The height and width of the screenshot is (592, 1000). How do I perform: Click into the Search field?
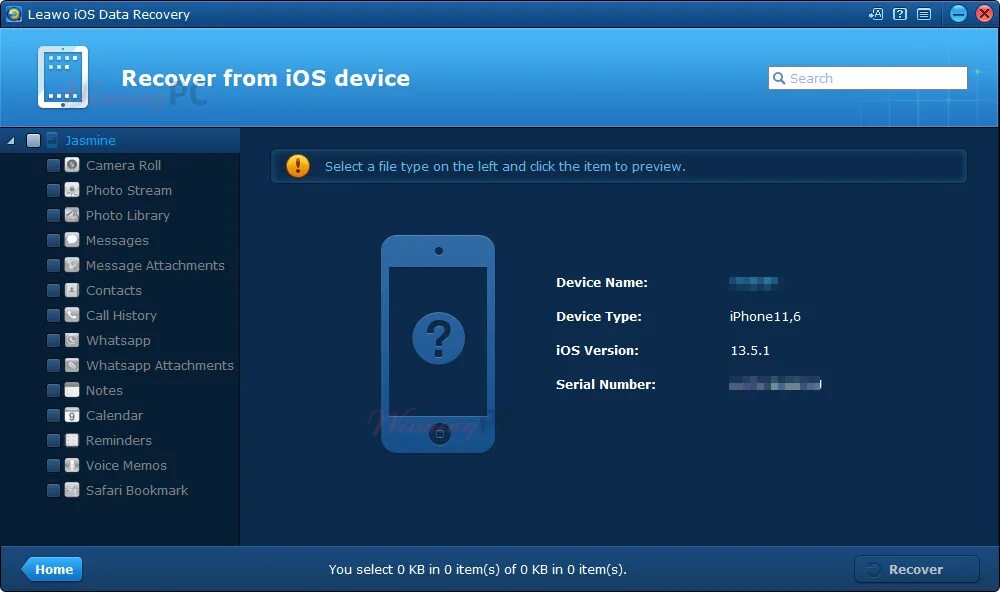coord(867,78)
